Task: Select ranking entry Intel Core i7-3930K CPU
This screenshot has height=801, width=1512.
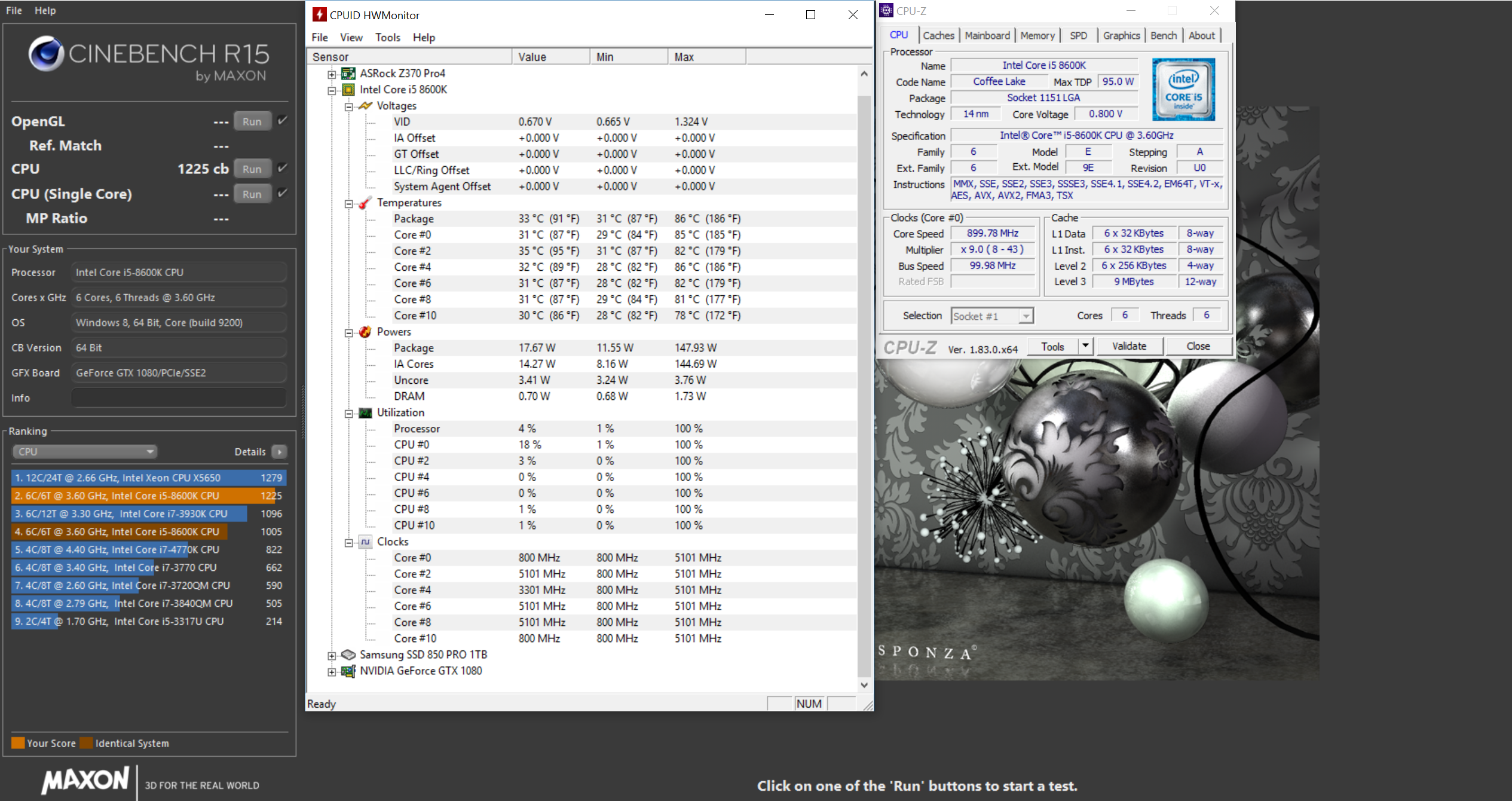Action: click(149, 513)
